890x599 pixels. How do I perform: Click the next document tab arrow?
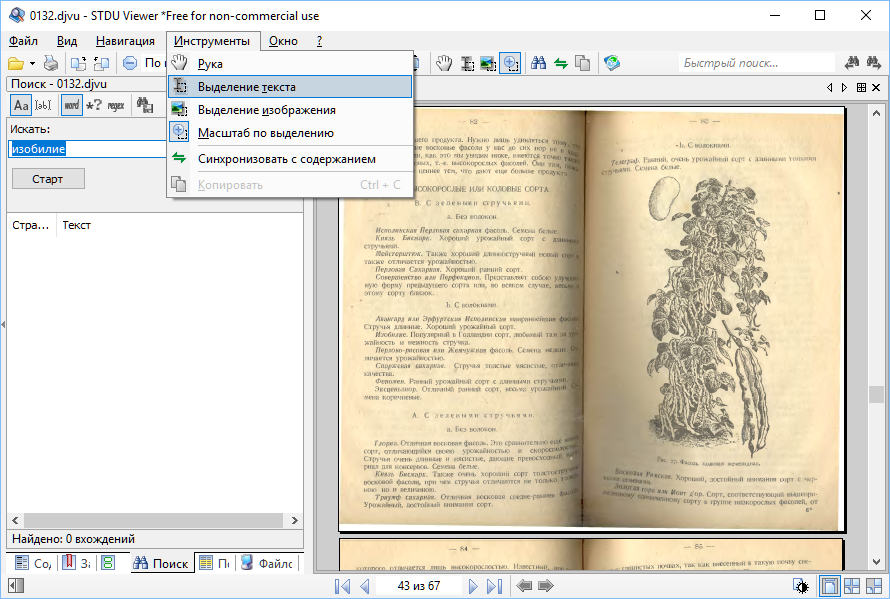[x=845, y=87]
